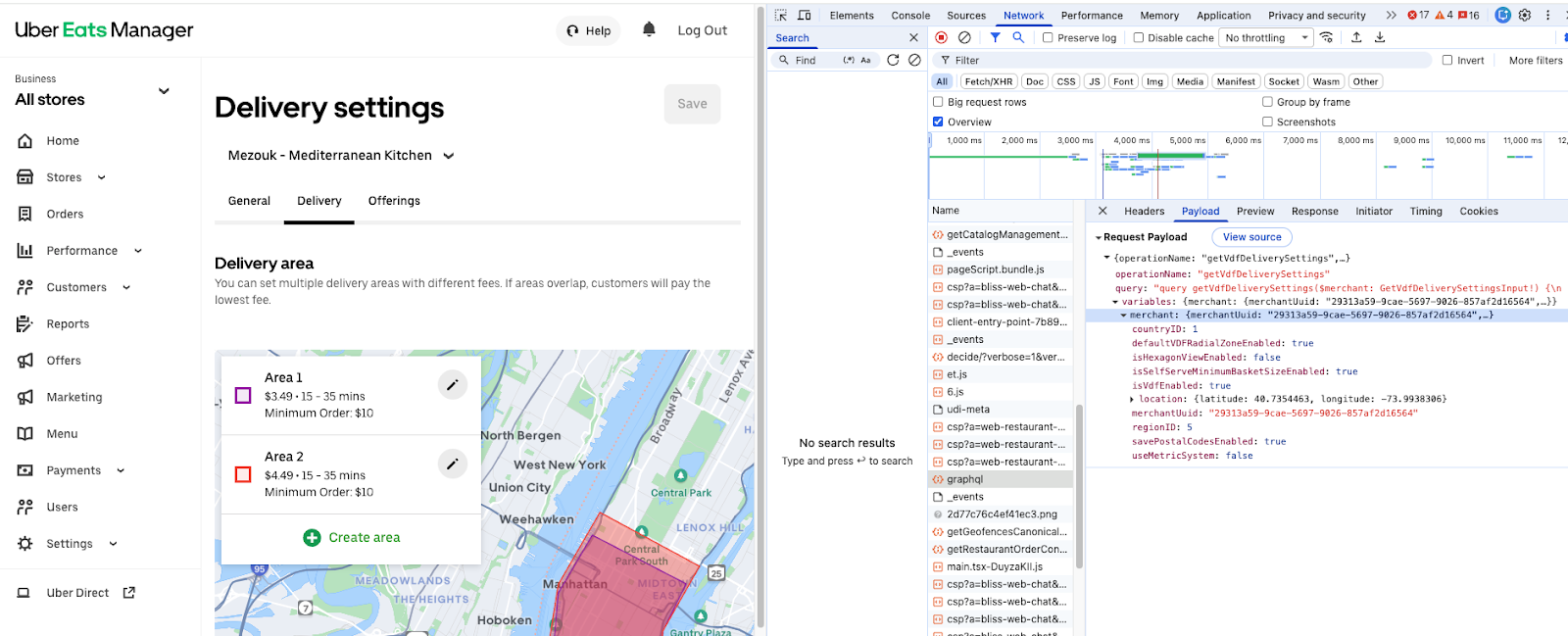
Task: Expand the Stores submenu
Action: point(101,177)
